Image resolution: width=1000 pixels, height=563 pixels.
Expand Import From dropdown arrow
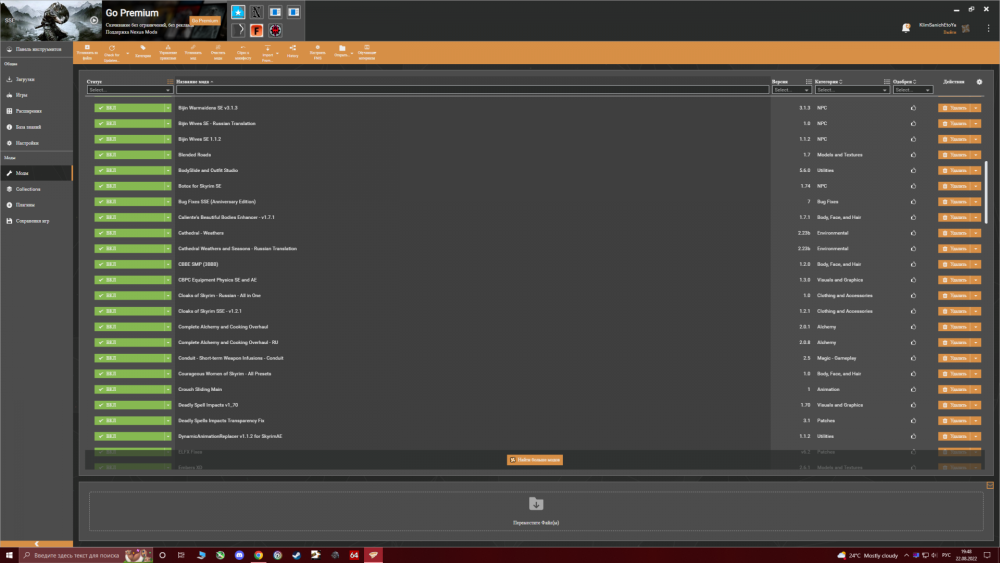pos(277,54)
